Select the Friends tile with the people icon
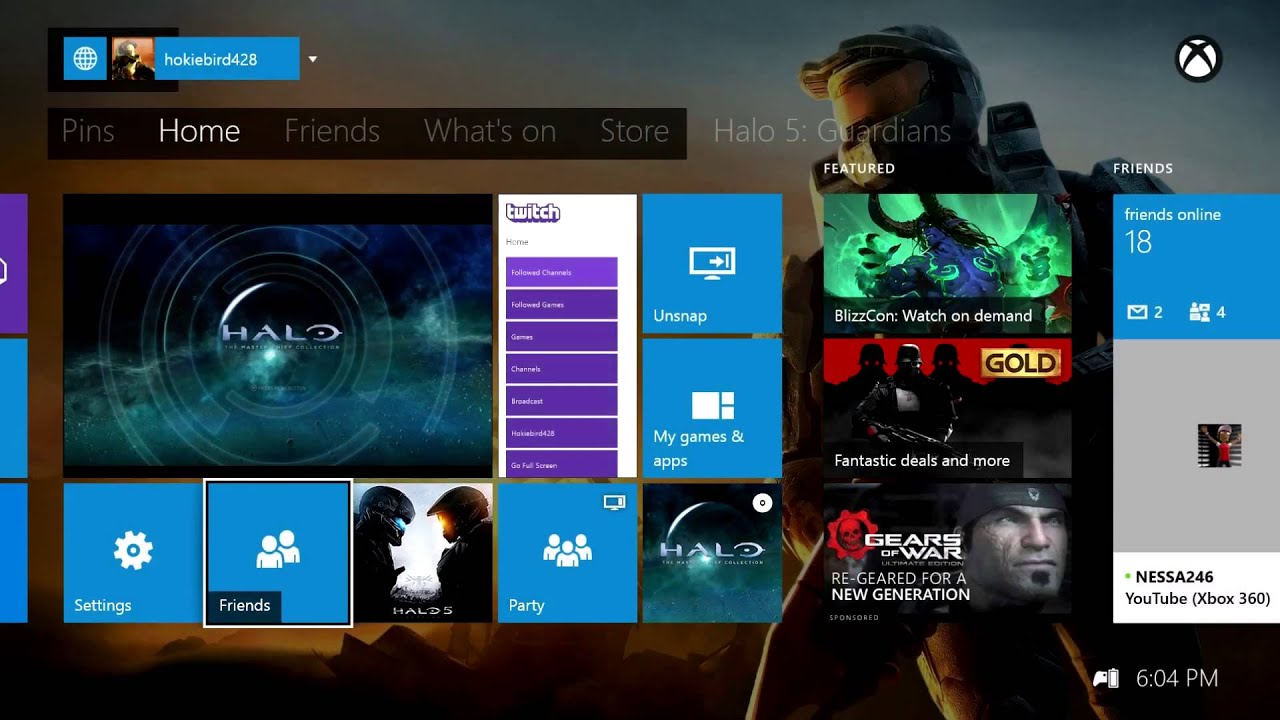Image resolution: width=1280 pixels, height=720 pixels. tap(278, 553)
